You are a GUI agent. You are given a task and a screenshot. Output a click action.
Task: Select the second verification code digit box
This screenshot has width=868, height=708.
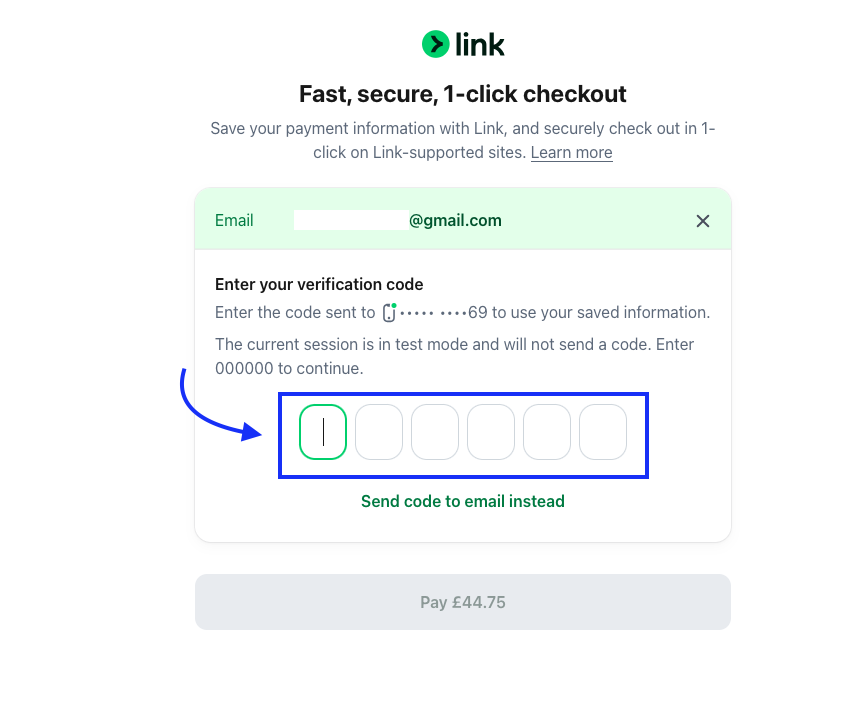[x=379, y=432]
